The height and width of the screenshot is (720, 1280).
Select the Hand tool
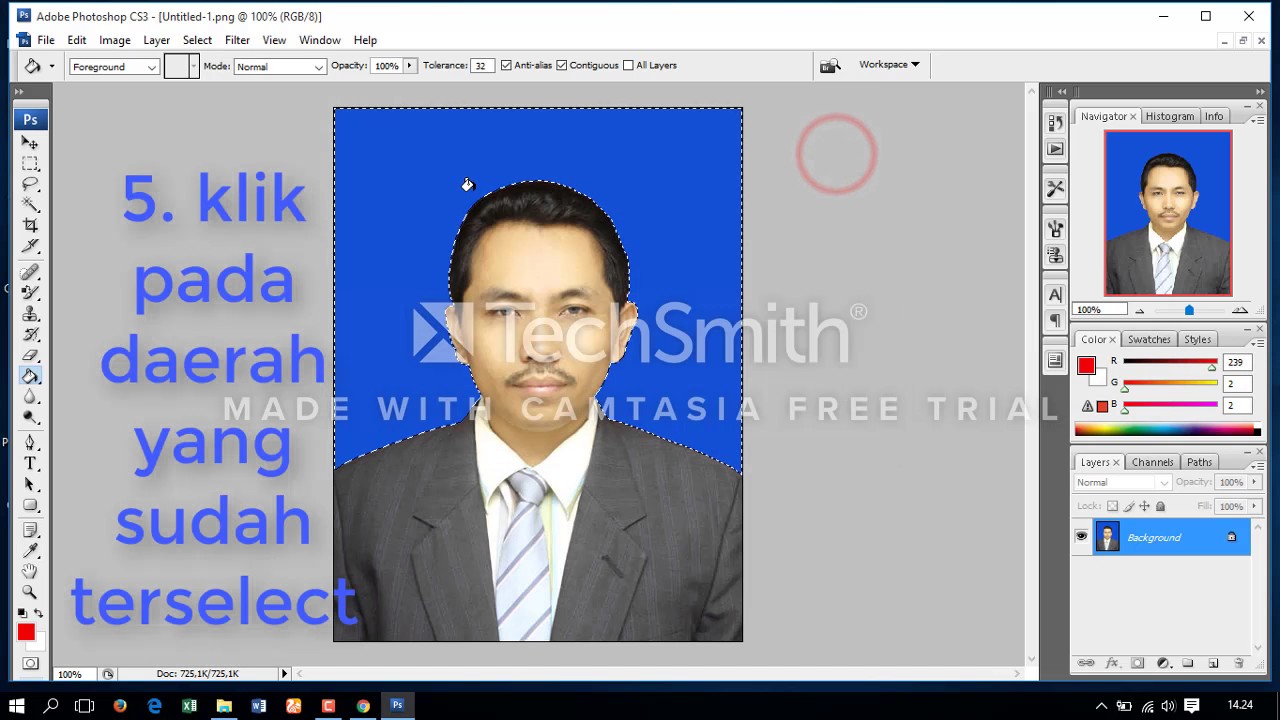[30, 572]
